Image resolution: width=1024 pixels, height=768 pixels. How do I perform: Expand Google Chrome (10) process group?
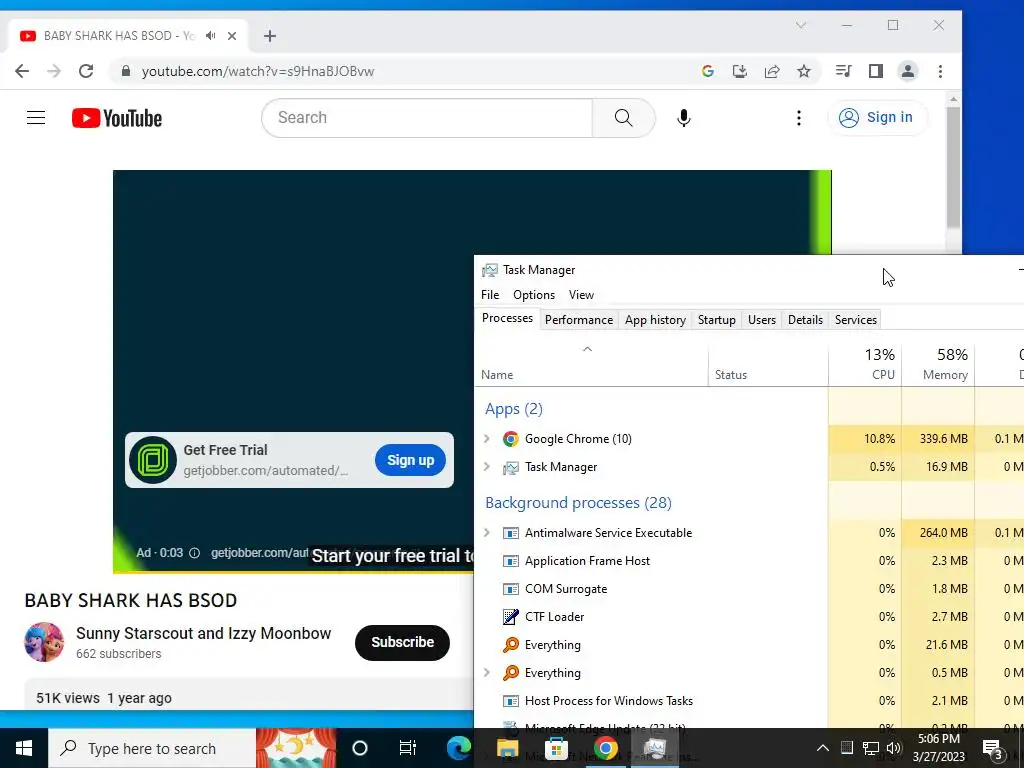pyautogui.click(x=487, y=439)
